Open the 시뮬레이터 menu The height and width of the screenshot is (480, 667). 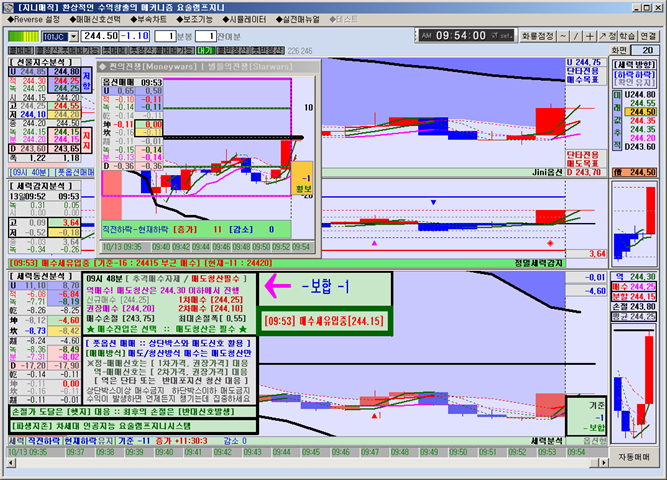click(244, 20)
